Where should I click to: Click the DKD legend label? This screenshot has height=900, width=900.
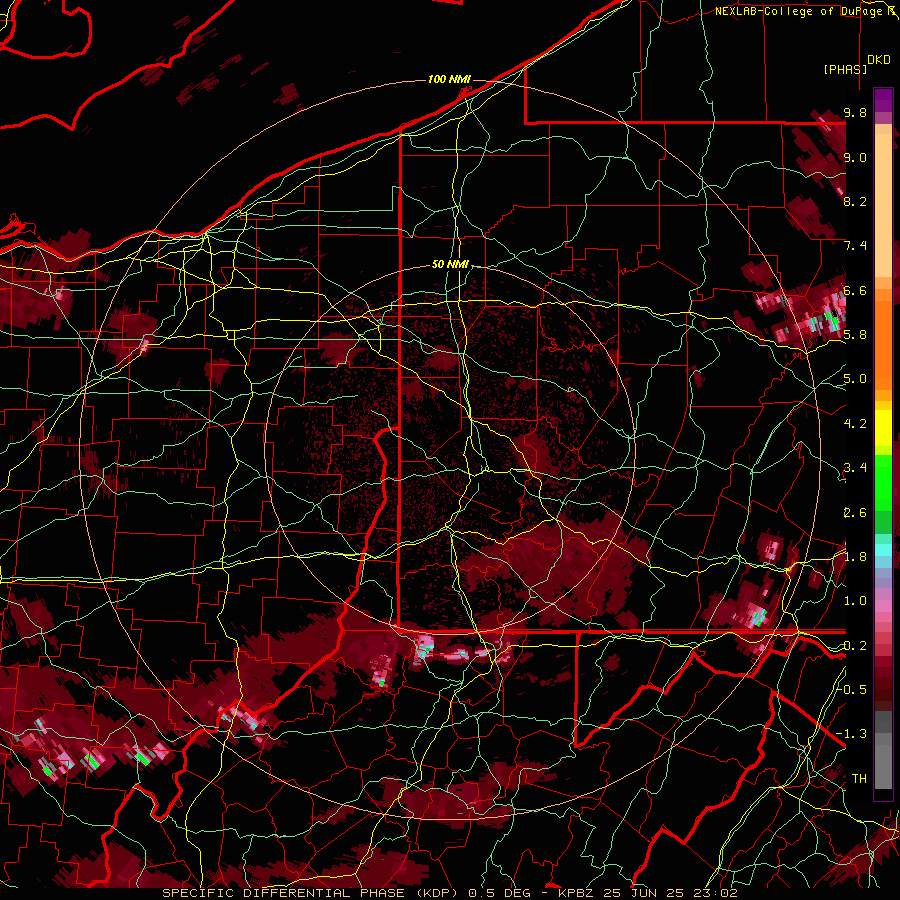pos(879,60)
